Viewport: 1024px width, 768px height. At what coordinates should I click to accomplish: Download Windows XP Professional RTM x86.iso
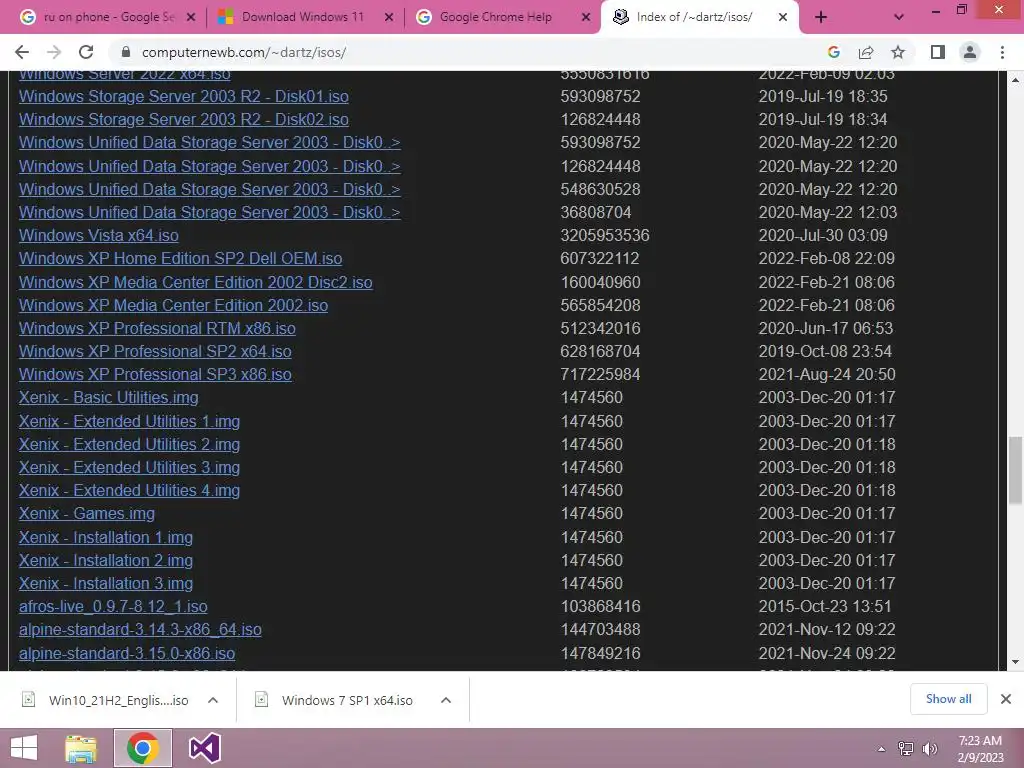pos(157,328)
